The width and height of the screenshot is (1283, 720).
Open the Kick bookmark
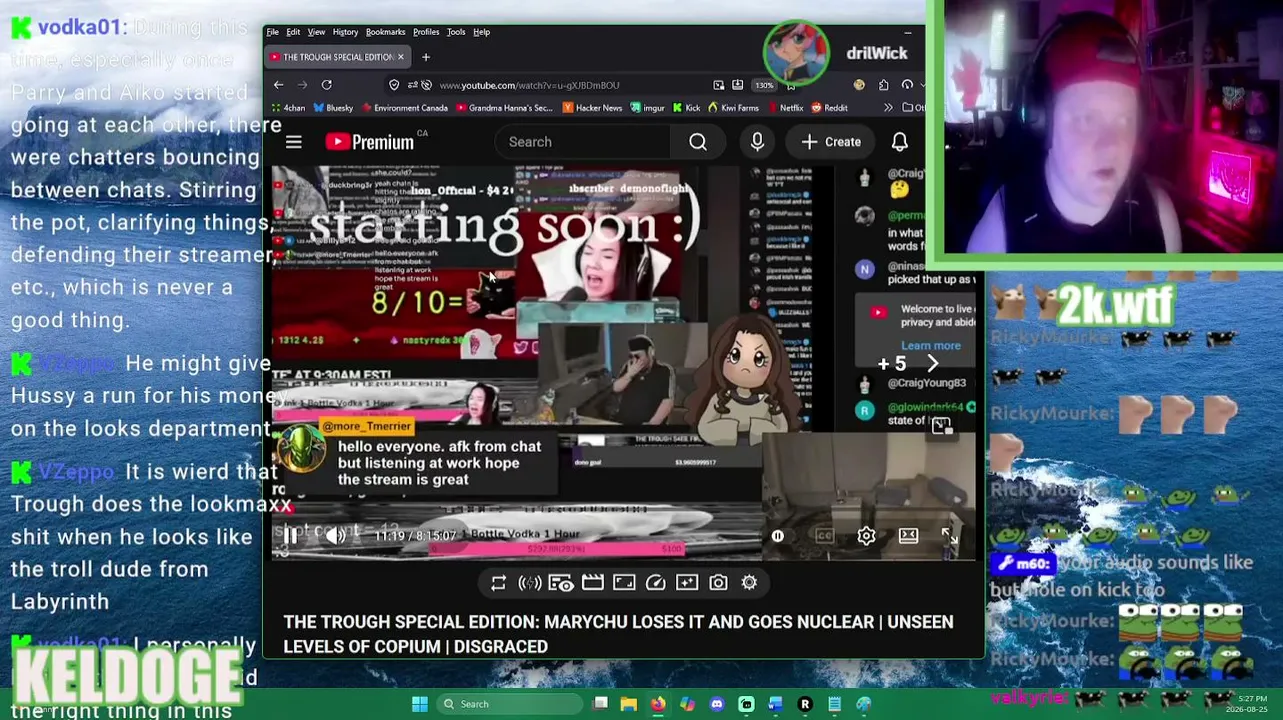pyautogui.click(x=686, y=108)
